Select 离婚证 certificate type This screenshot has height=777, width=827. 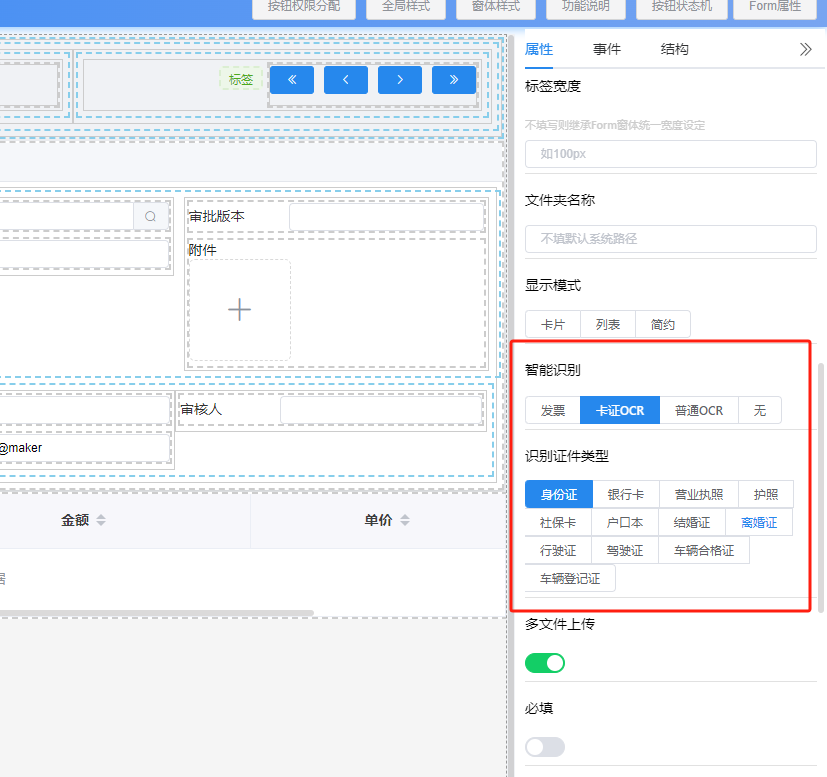[x=759, y=523]
